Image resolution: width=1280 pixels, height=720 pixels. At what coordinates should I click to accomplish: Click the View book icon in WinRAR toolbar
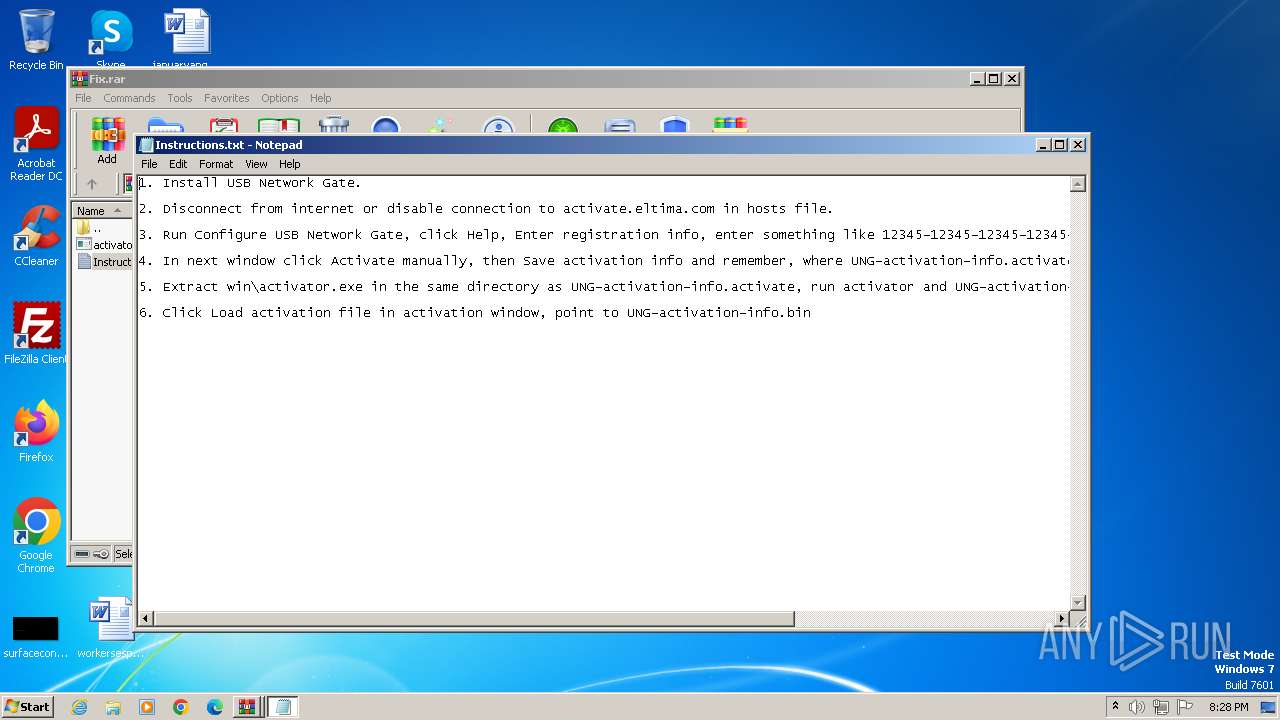click(279, 125)
